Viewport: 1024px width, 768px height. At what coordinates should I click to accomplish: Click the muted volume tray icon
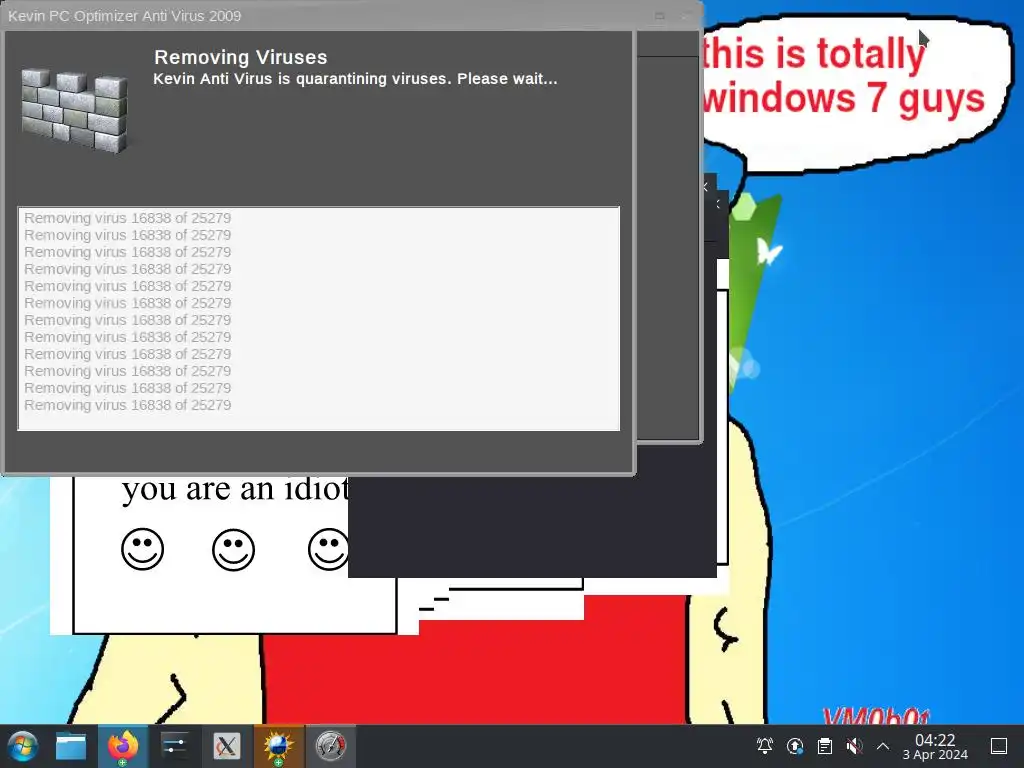(x=854, y=746)
